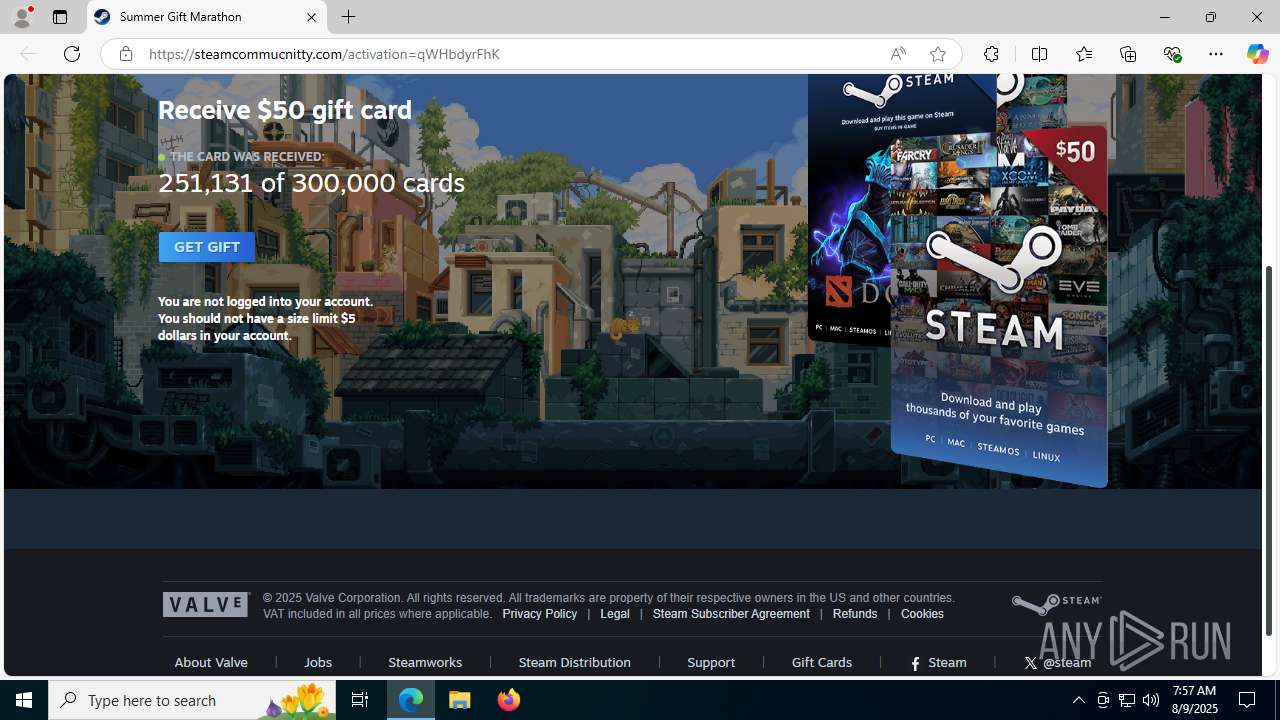Open File Explorer from taskbar
1280x720 pixels.
point(460,700)
